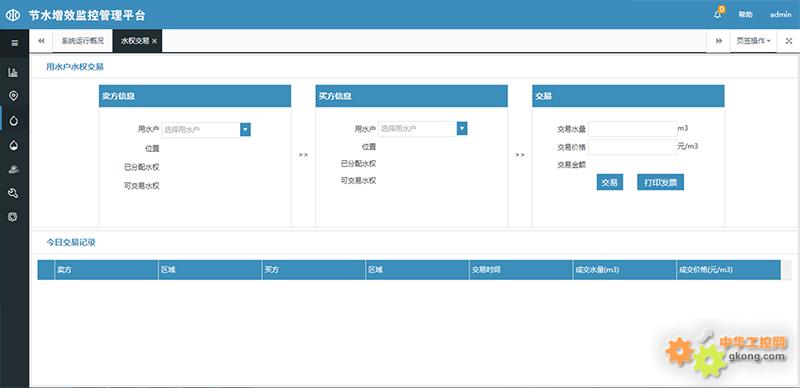Open the user hat sidebar icon
This screenshot has height=388, width=800.
pyautogui.click(x=14, y=169)
